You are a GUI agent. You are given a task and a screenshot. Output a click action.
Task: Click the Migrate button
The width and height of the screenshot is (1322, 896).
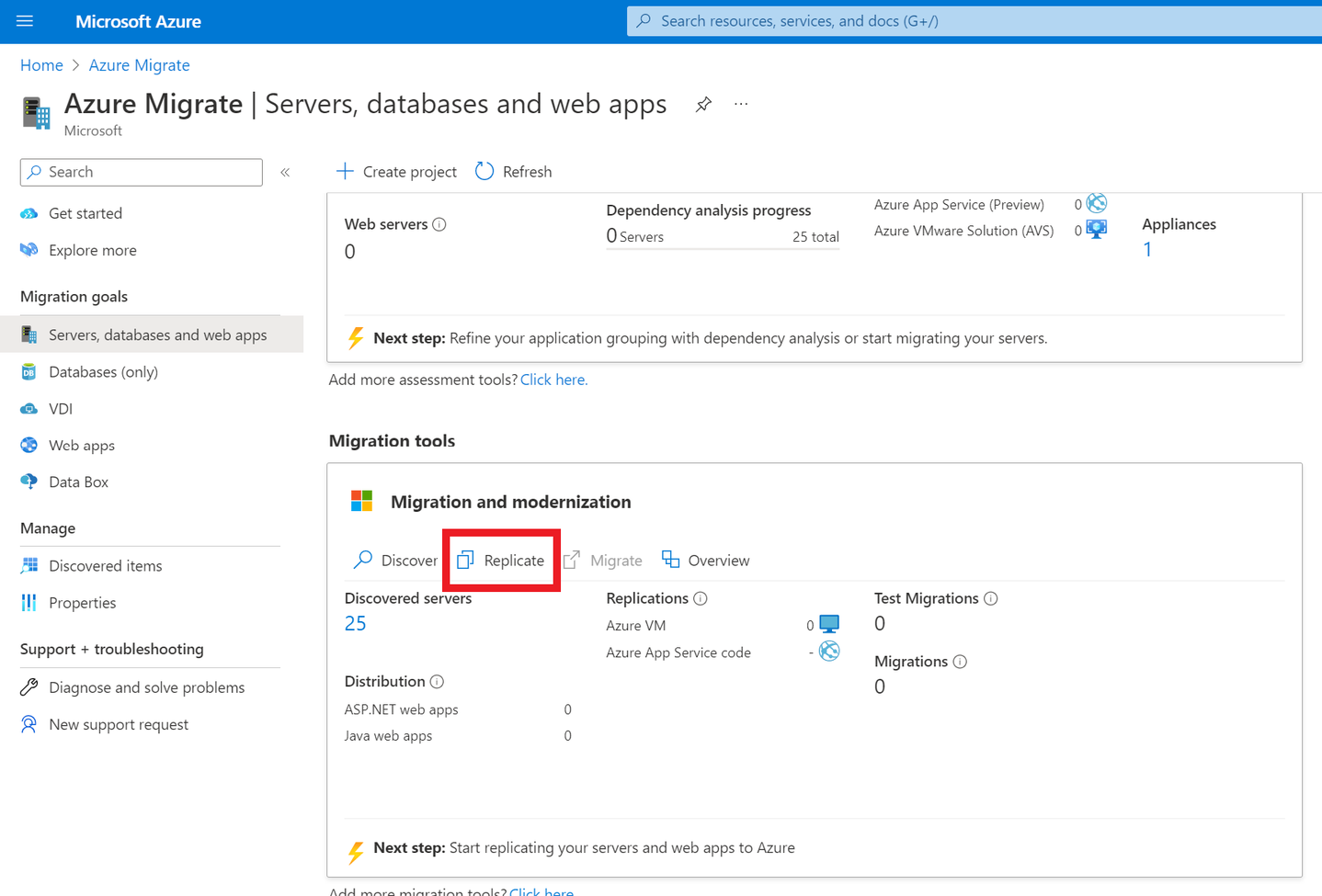pos(603,560)
